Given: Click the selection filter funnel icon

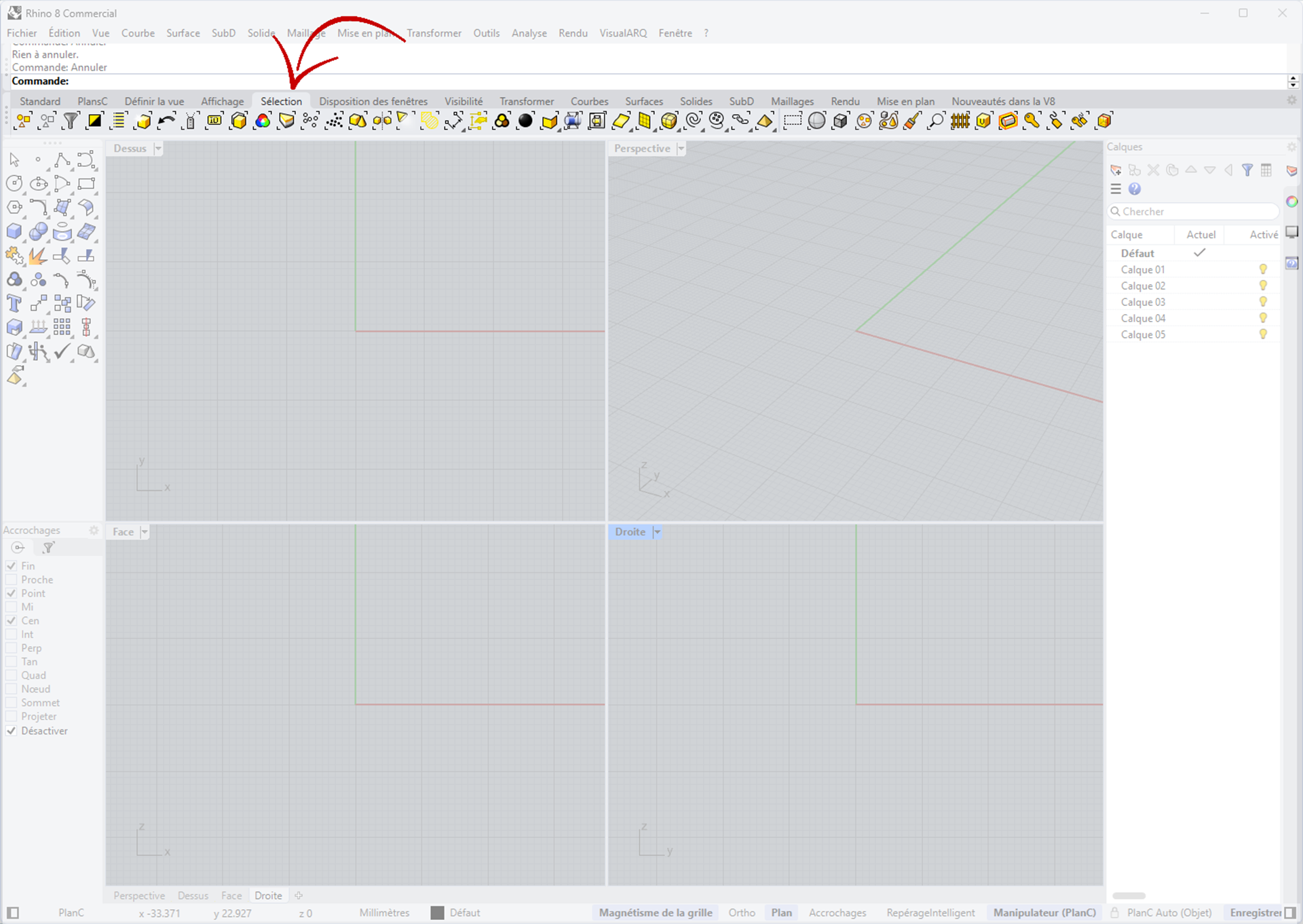Looking at the screenshot, I should coord(71,121).
